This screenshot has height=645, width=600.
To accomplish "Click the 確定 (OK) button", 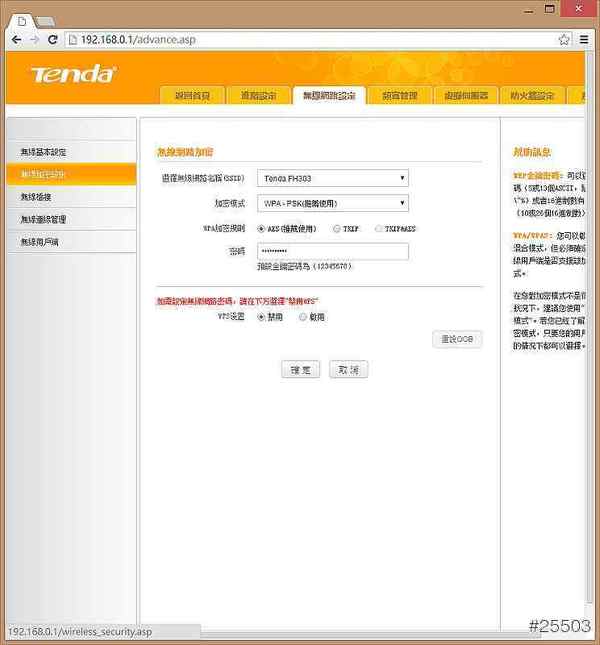I will (301, 370).
